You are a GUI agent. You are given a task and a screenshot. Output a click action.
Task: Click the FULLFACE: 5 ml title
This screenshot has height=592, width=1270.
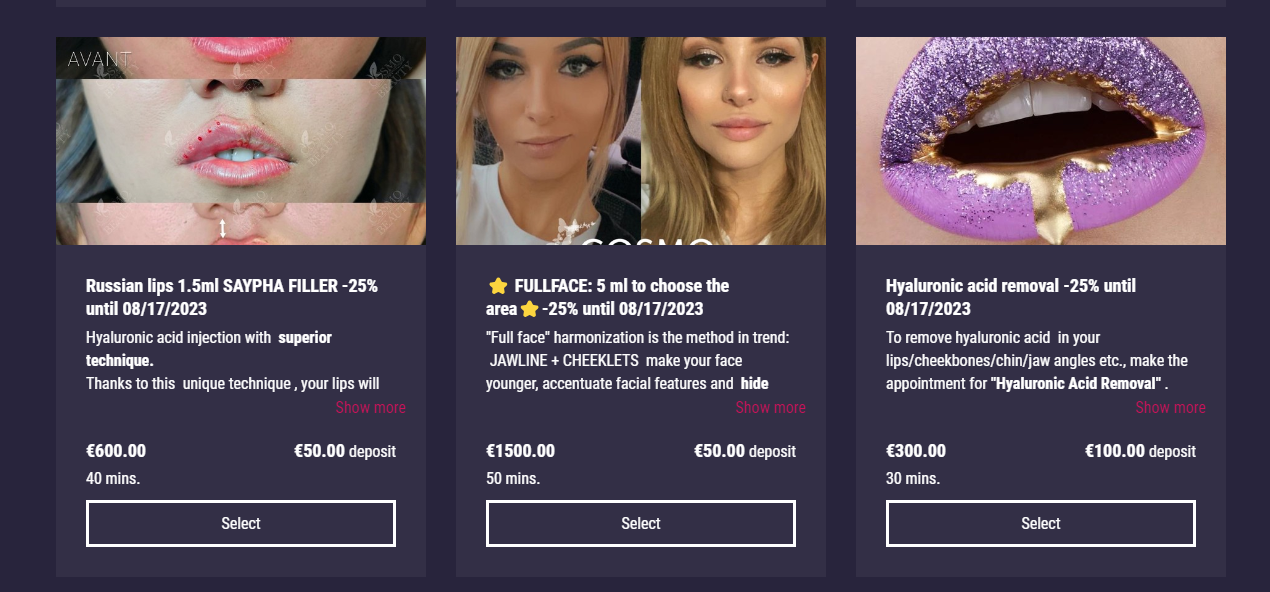tap(622, 286)
